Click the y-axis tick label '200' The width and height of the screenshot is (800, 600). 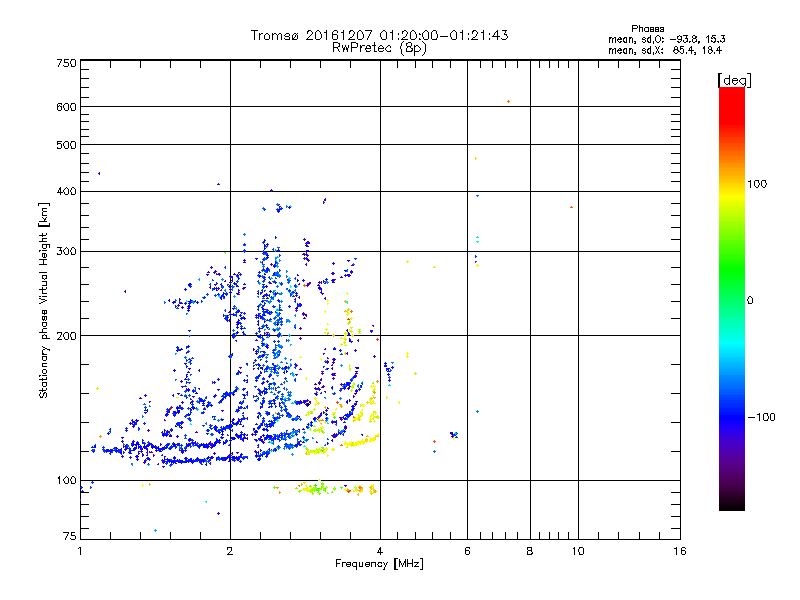[x=66, y=336]
